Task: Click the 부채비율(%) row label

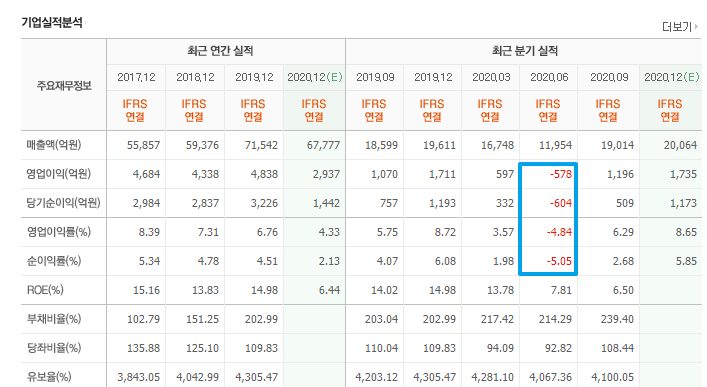Action: tap(54, 319)
